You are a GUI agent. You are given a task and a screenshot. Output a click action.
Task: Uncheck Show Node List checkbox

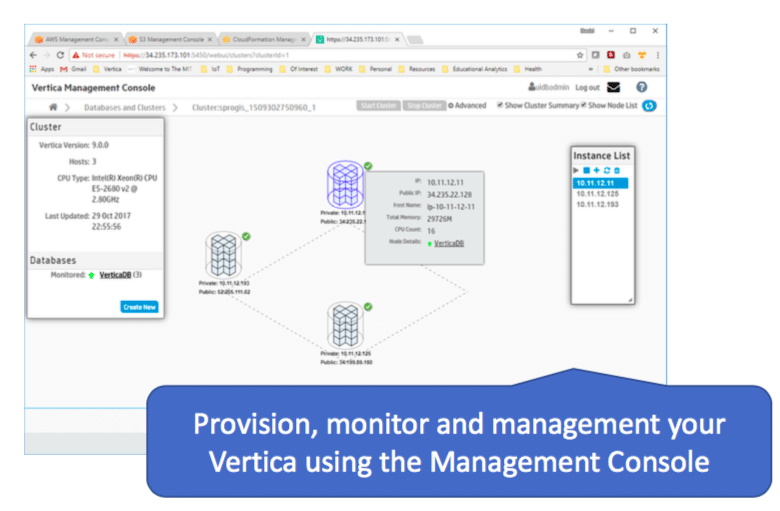[584, 105]
